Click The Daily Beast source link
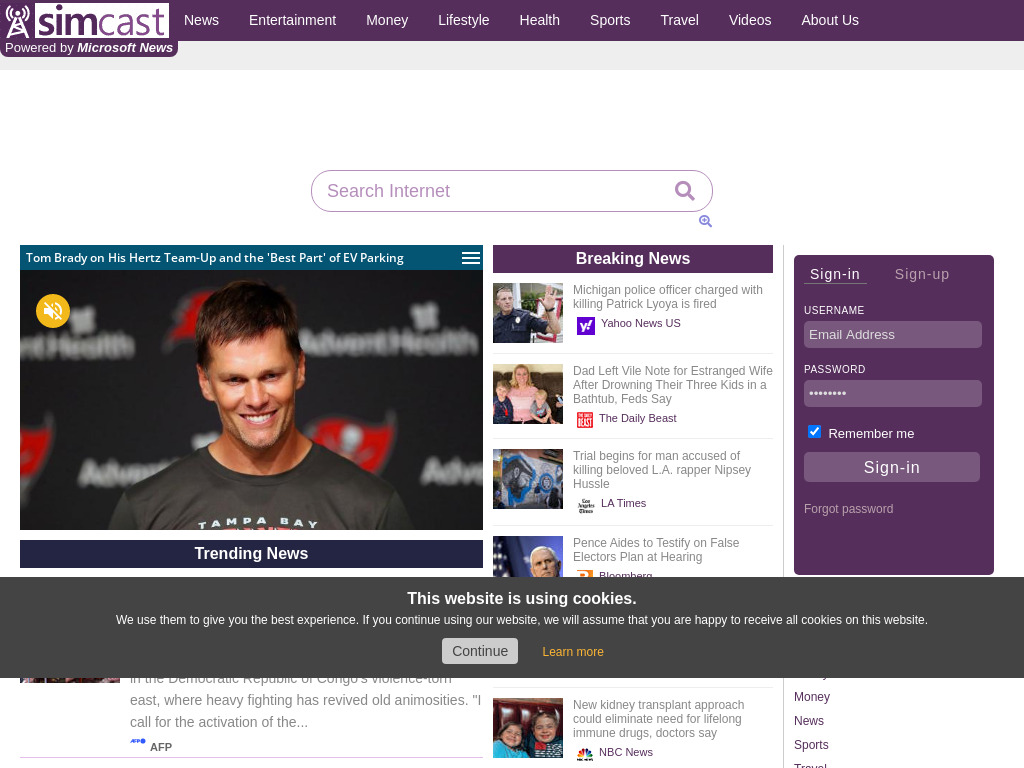The height and width of the screenshot is (768, 1024). [637, 418]
